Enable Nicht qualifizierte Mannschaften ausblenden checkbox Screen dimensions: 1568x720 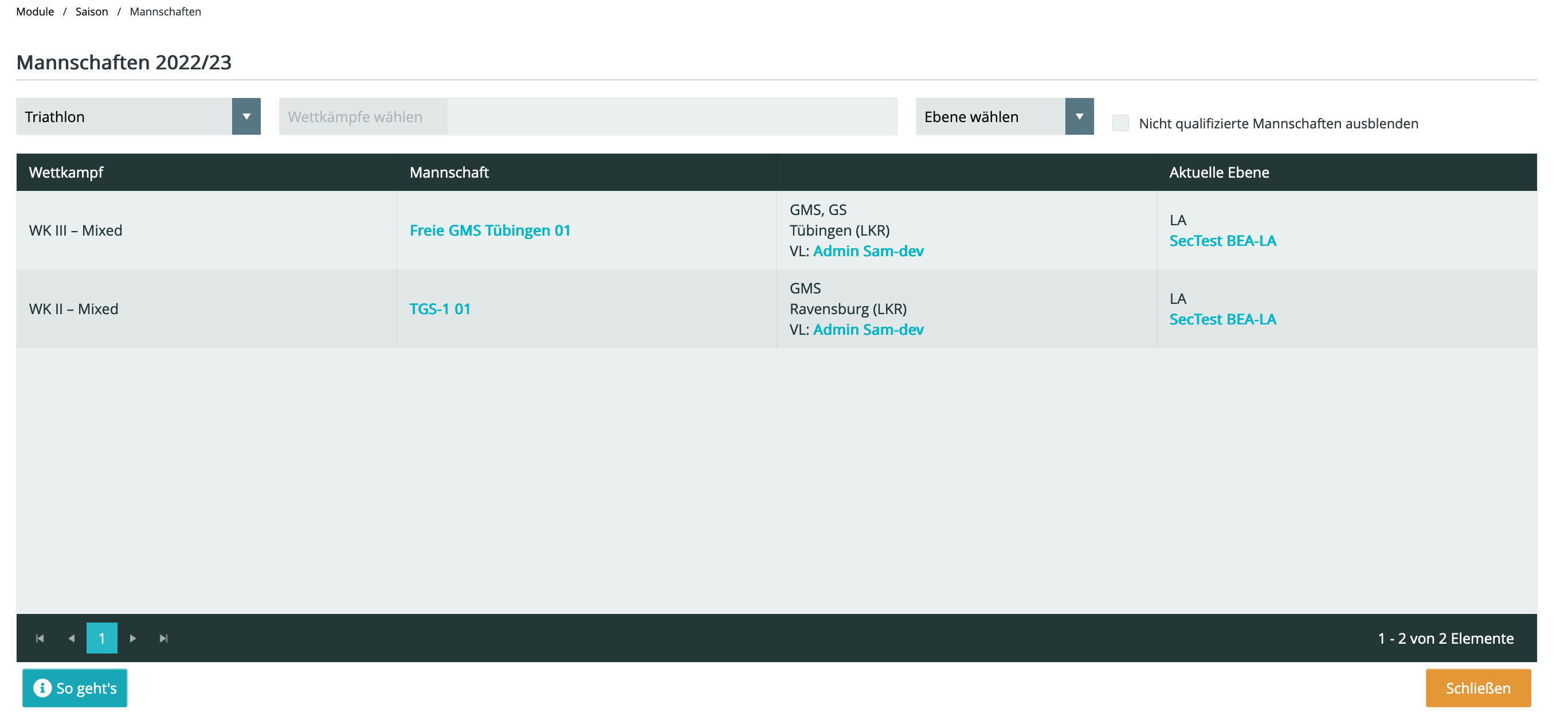1121,123
